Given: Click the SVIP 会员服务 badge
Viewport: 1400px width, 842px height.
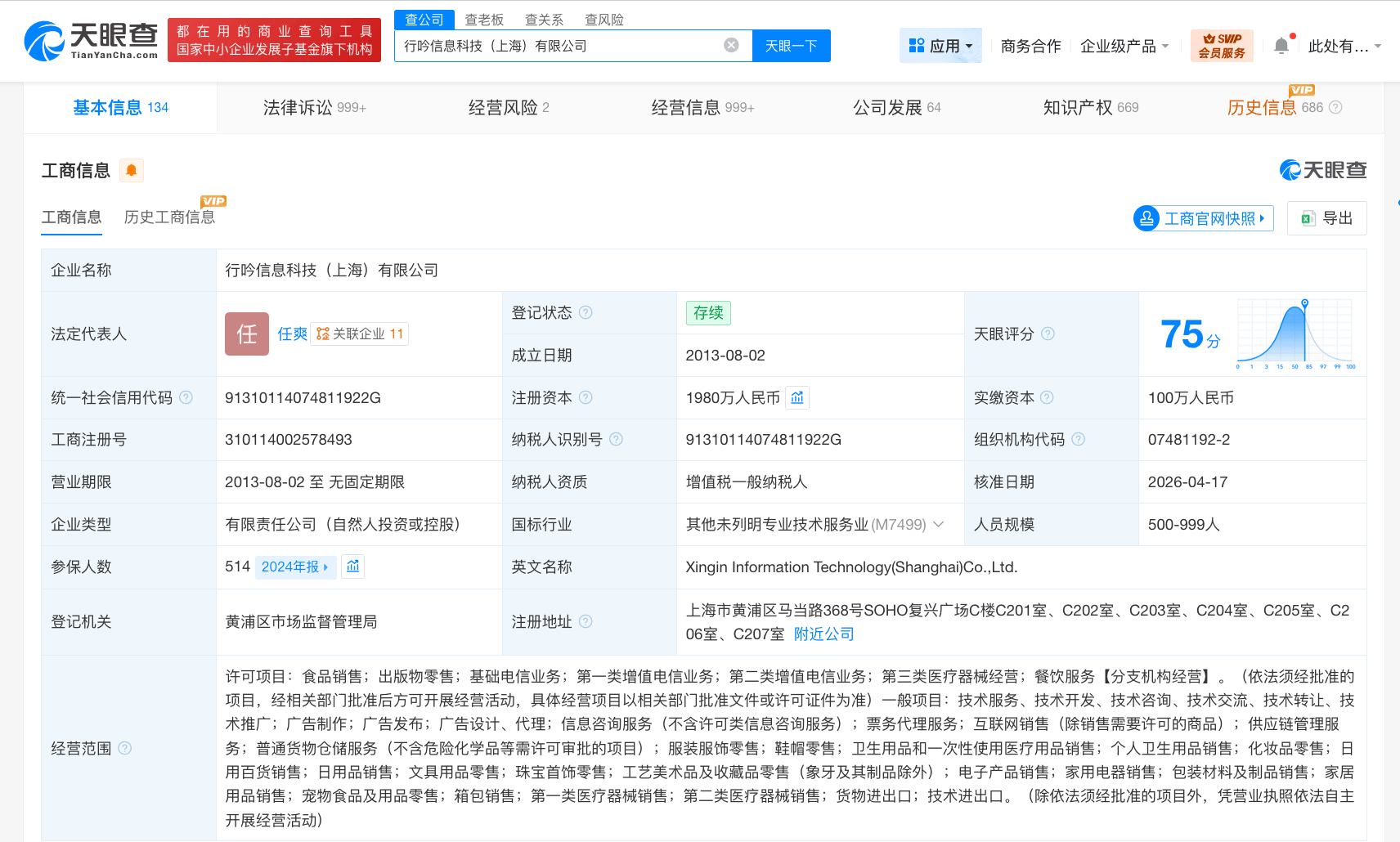Looking at the screenshot, I should (1222, 46).
